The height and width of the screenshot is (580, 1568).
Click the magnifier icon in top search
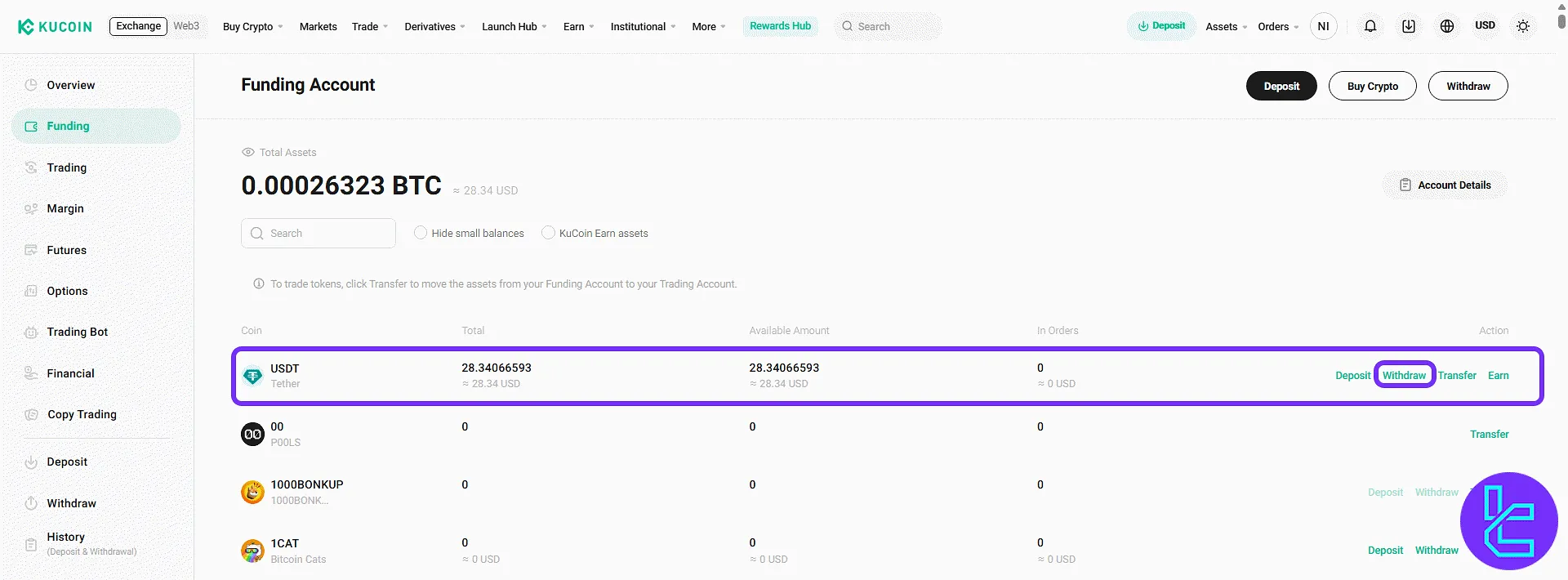pos(848,26)
